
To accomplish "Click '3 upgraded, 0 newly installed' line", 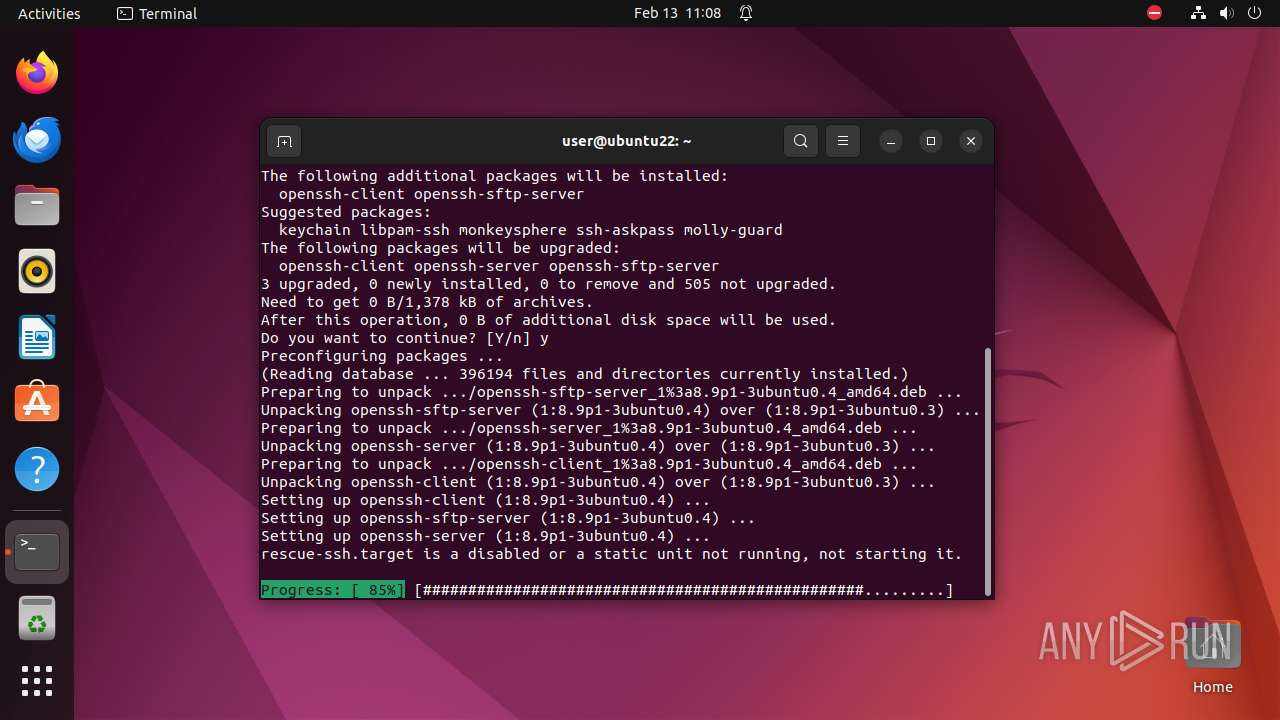I will point(548,284).
